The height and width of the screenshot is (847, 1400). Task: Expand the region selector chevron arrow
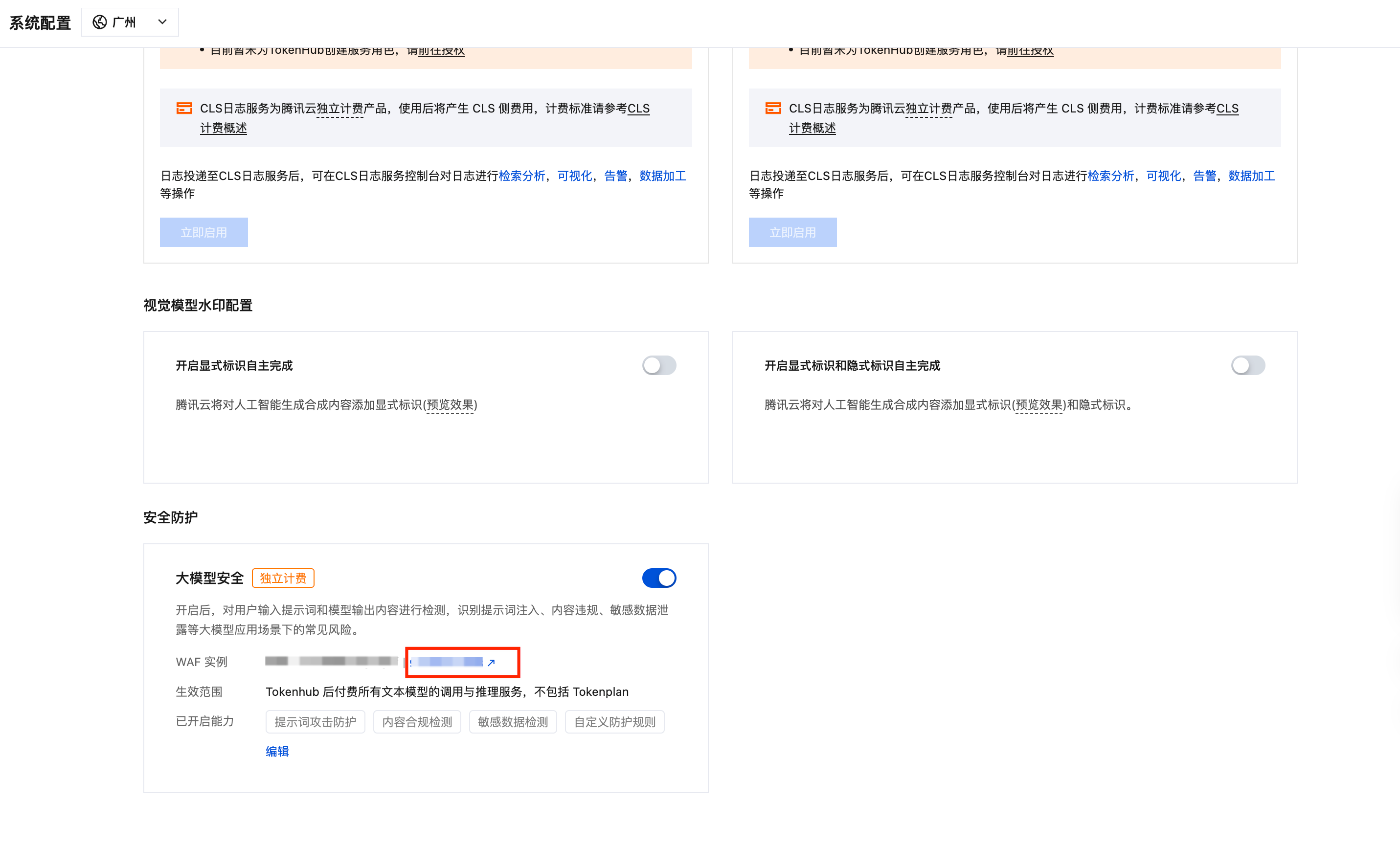[x=162, y=22]
